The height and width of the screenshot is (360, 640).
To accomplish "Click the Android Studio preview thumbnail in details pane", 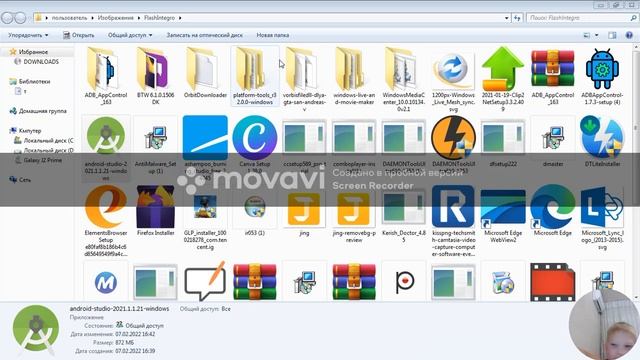I will 36,331.
